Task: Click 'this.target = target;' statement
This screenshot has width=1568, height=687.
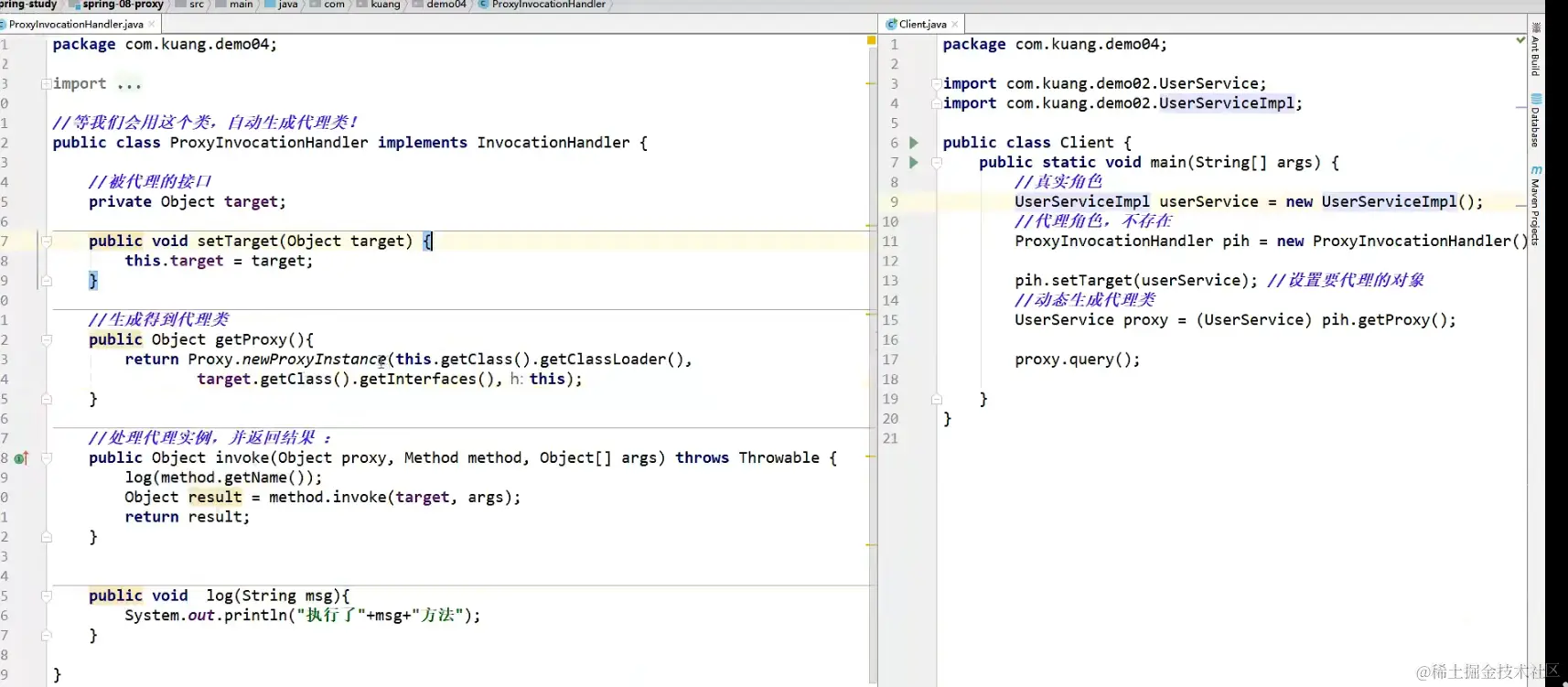Action: pos(219,262)
